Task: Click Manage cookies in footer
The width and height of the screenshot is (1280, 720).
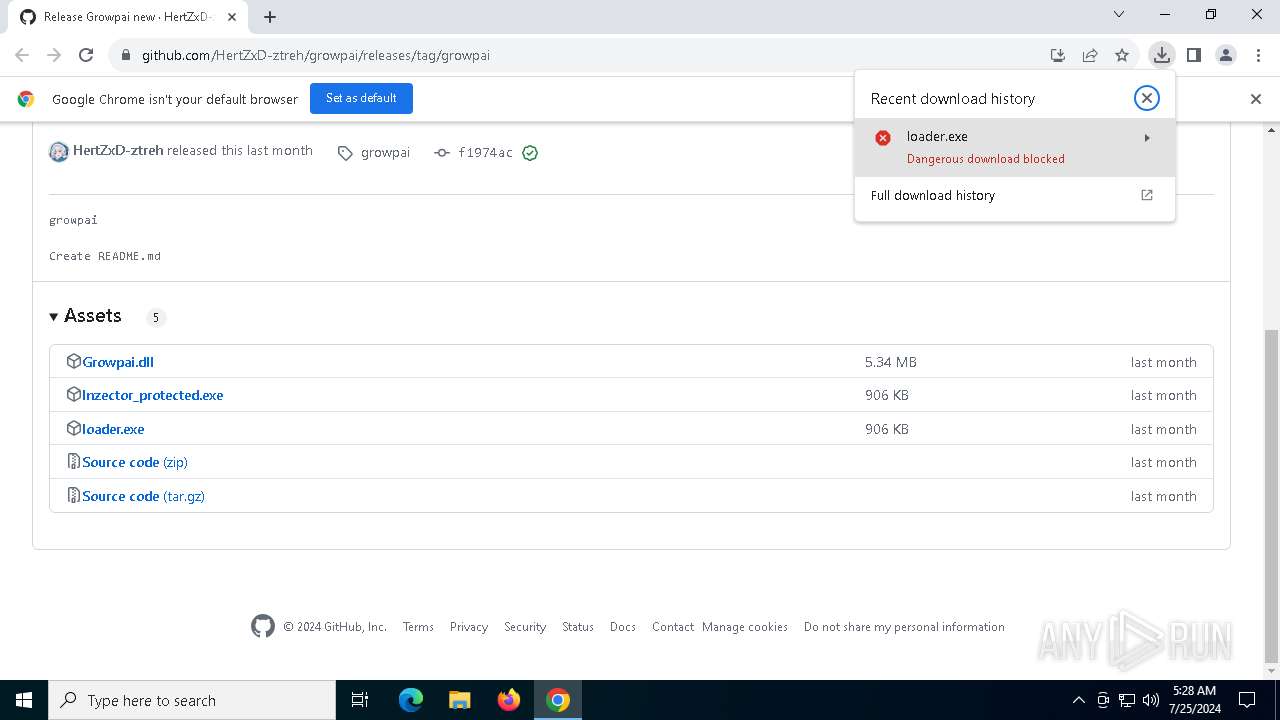Action: [x=745, y=627]
